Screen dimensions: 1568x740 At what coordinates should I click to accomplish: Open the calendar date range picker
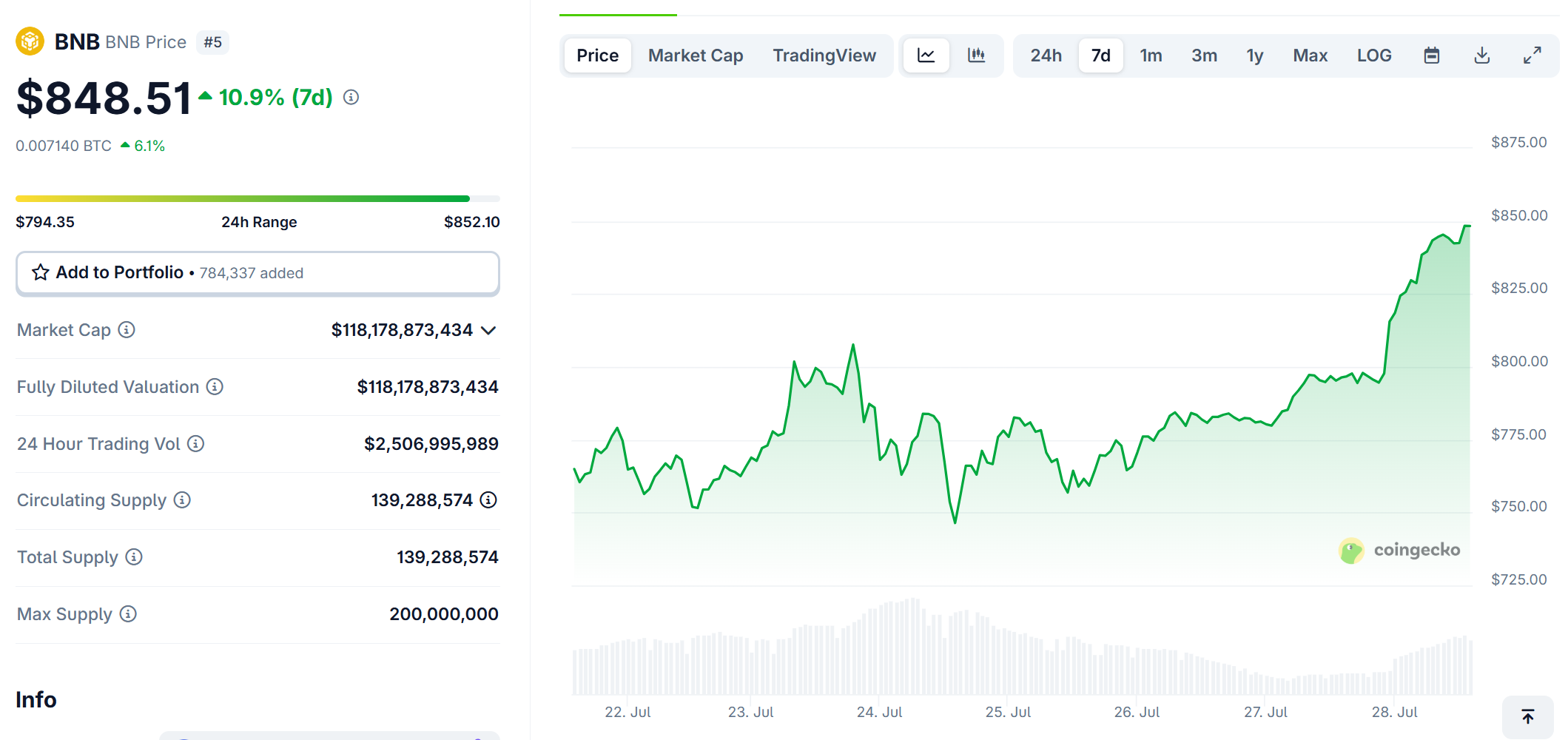1431,55
